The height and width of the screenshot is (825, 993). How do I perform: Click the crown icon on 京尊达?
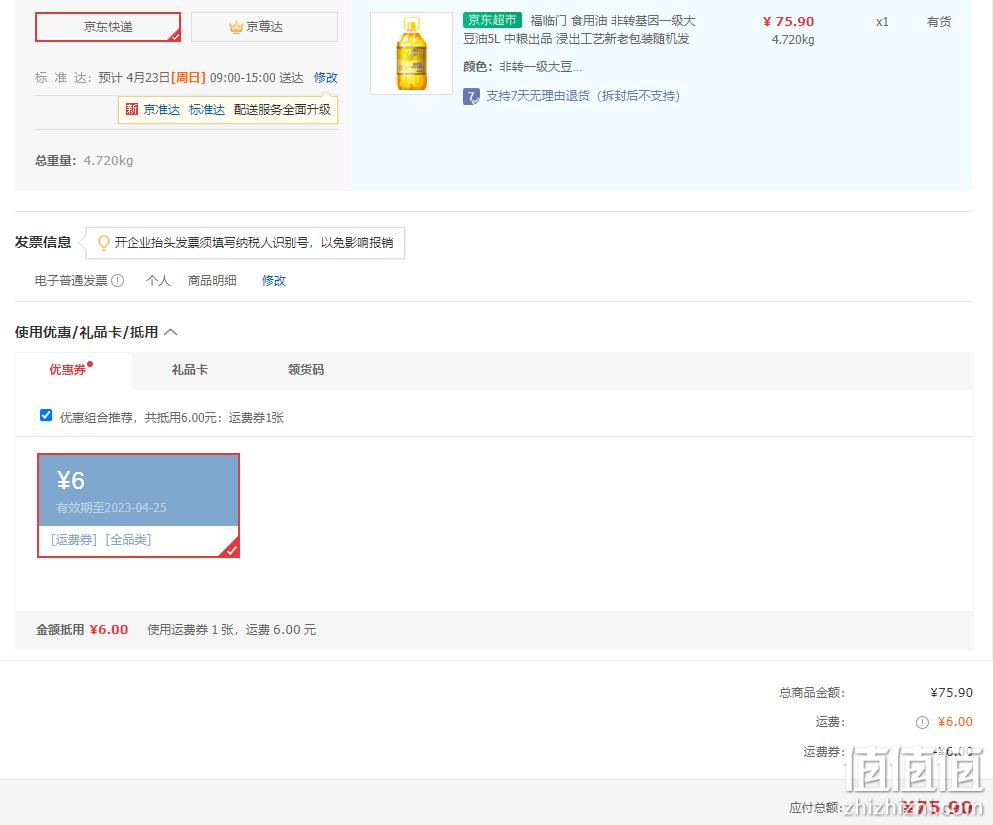point(236,27)
